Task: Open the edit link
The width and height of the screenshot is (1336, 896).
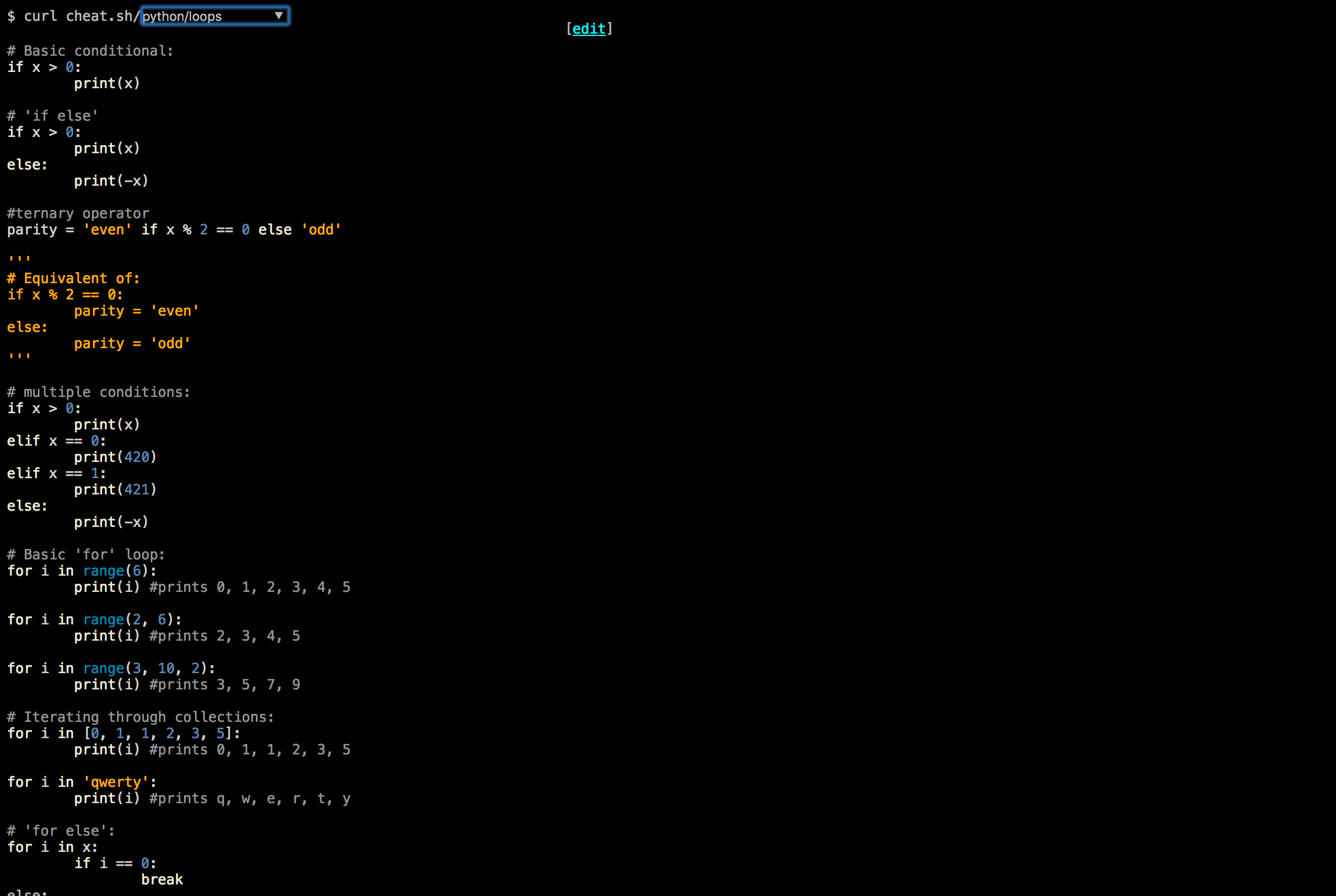Action: [588, 28]
